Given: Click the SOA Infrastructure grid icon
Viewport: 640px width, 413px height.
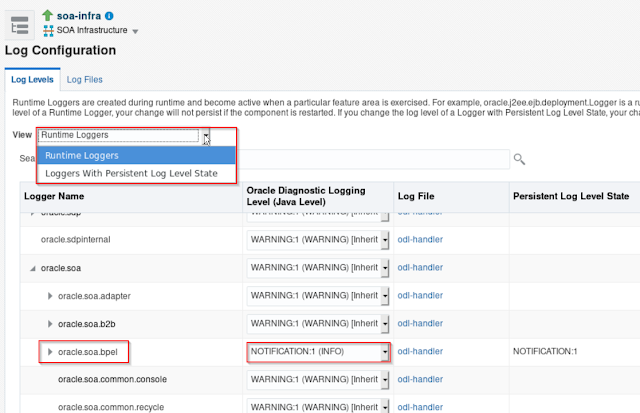Looking at the screenshot, I should (x=49, y=31).
